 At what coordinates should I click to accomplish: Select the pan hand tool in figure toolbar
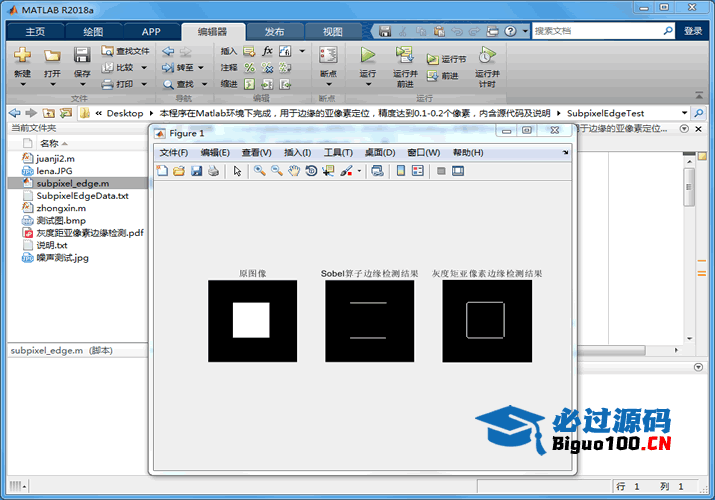pos(294,171)
